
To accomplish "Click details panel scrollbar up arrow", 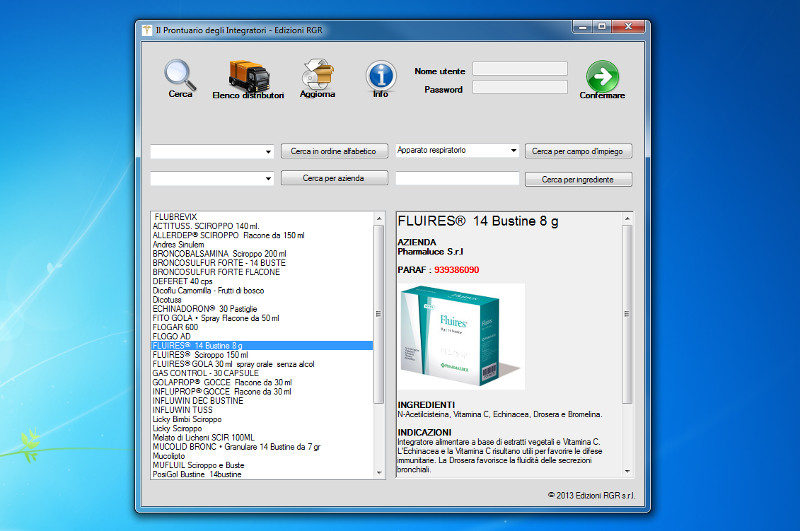I will coord(628,218).
